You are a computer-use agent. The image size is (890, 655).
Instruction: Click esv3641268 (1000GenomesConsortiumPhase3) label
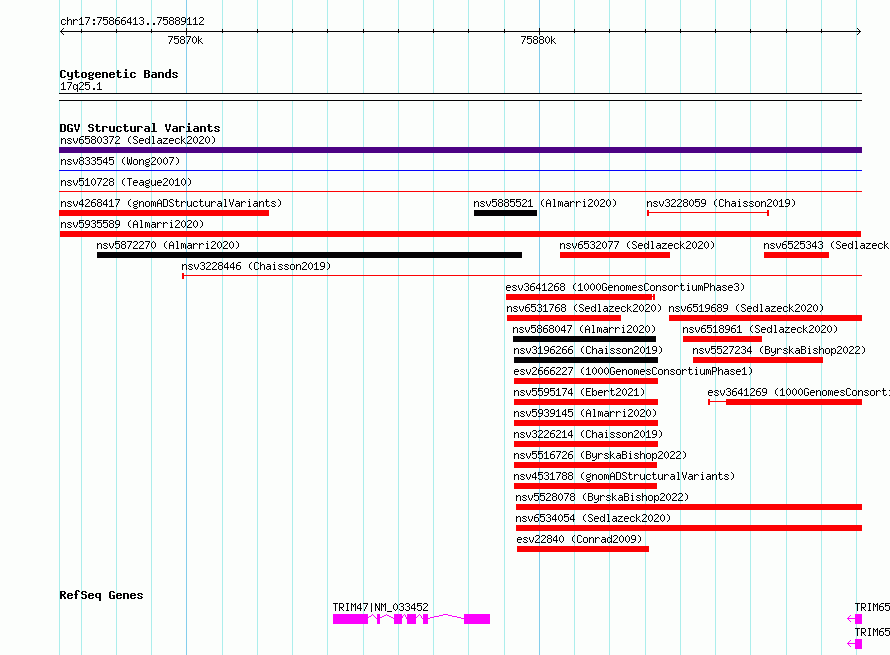click(x=625, y=287)
